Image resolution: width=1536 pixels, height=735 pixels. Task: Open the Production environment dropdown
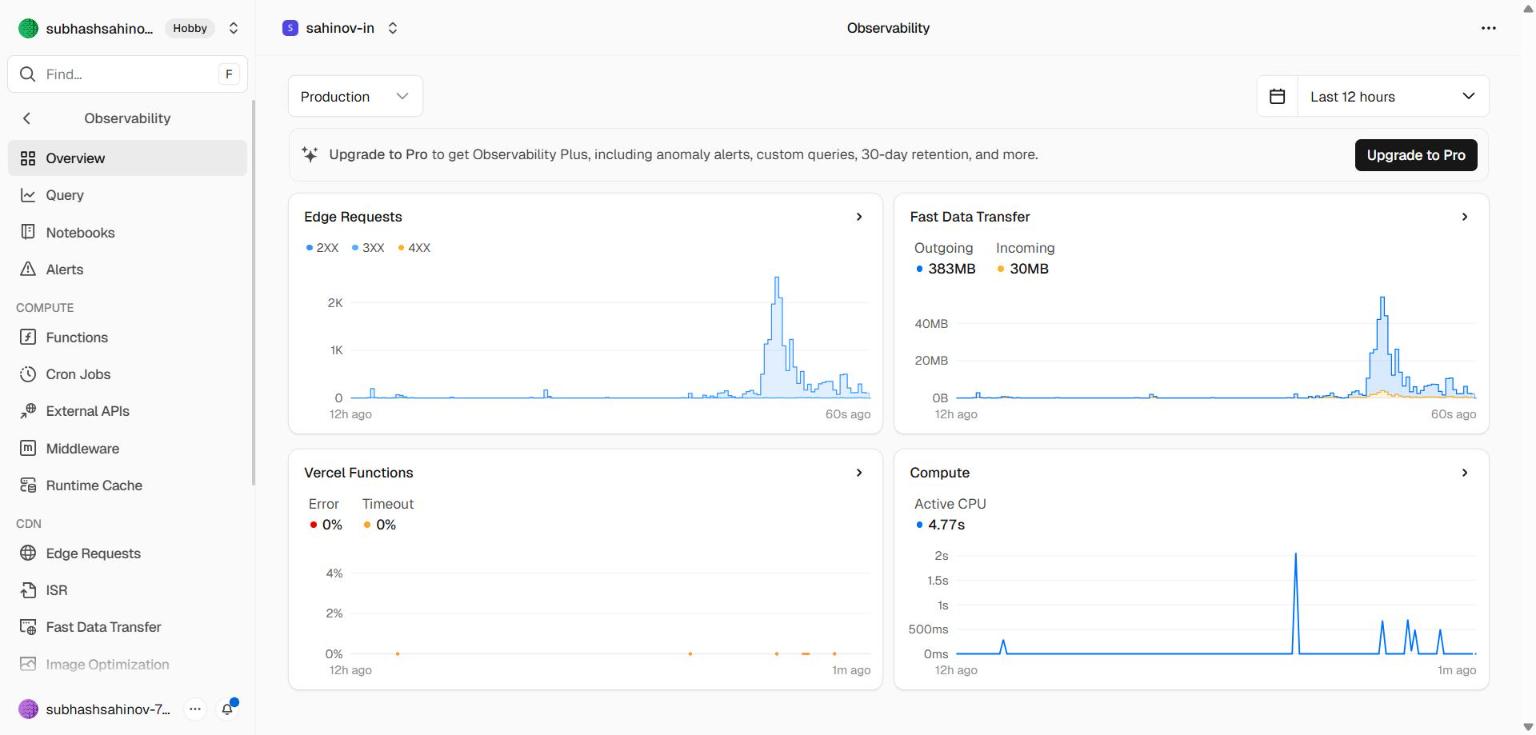355,97
